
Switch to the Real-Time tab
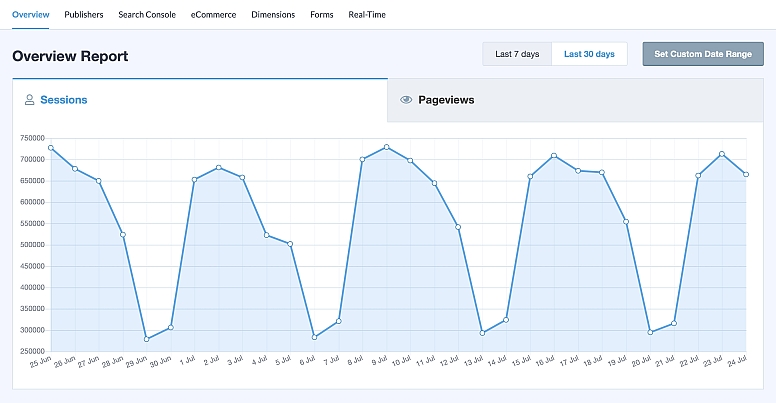367,15
